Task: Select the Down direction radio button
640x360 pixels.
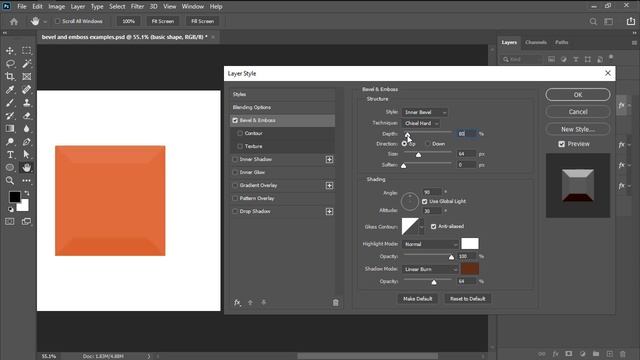Action: coord(427,144)
